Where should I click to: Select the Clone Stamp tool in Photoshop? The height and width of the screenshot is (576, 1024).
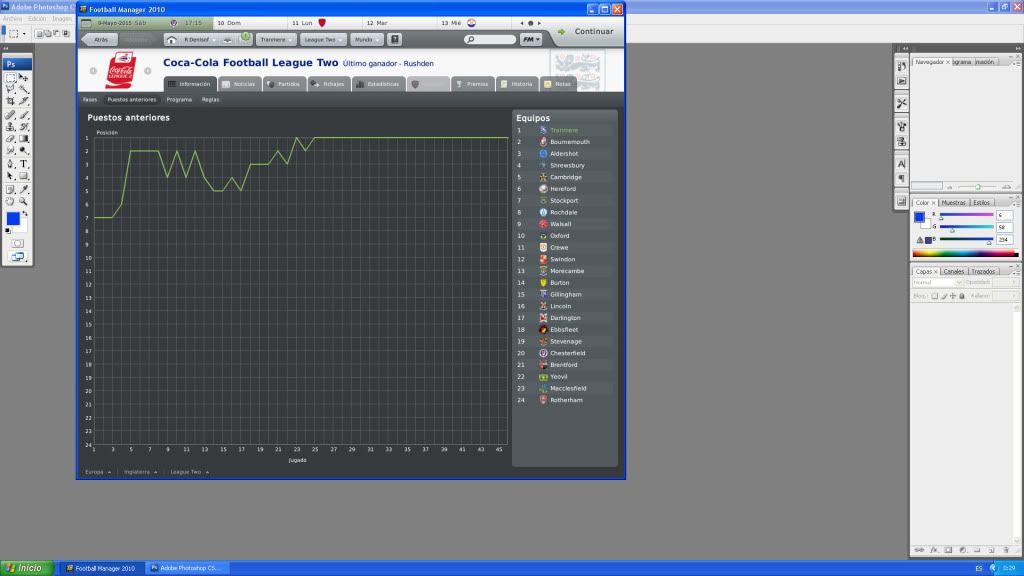[x=10, y=127]
